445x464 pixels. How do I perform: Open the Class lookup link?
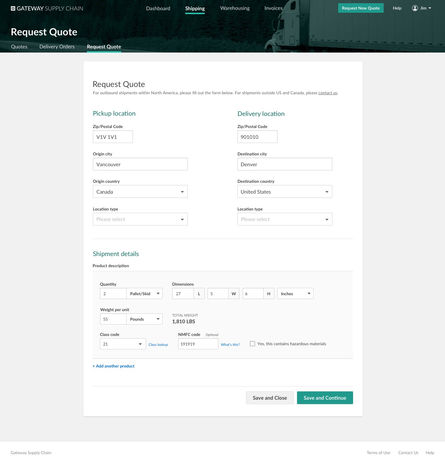point(158,345)
